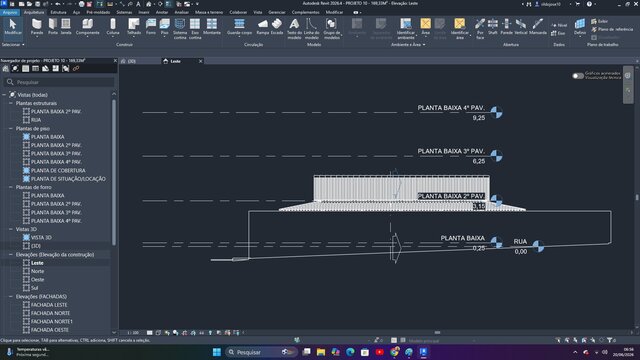The image size is (640, 360).
Task: Select the Guarda-corpo railing tool
Action: pyautogui.click(x=239, y=27)
